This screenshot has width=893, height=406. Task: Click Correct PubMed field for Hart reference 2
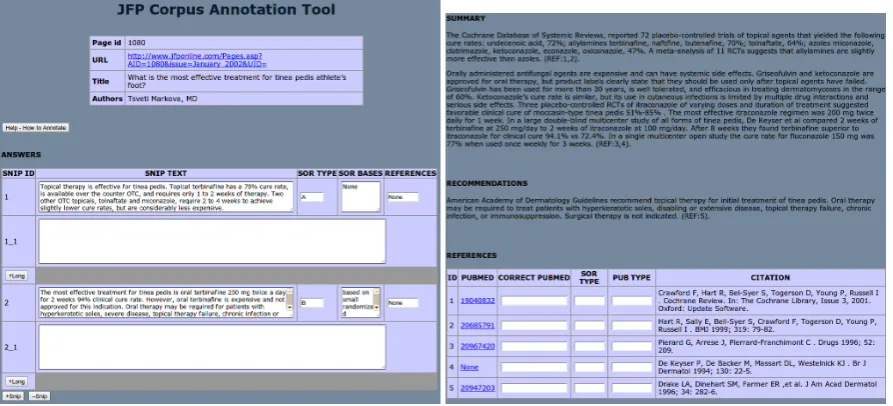tap(534, 326)
